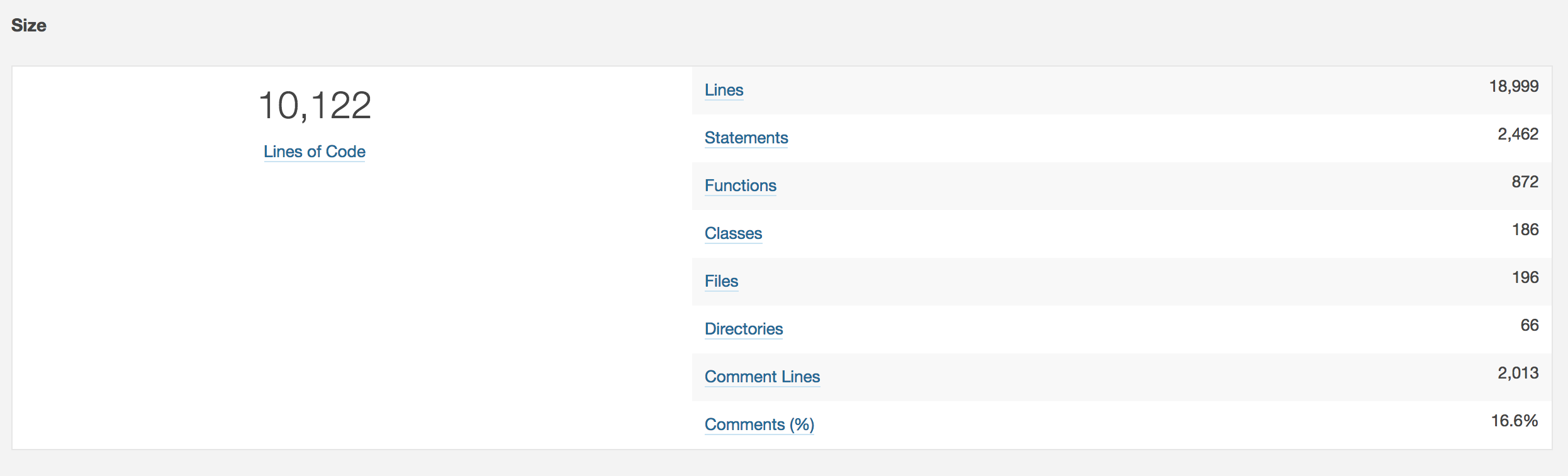Select the Comments (%) link
1568x476 pixels.
tap(759, 424)
